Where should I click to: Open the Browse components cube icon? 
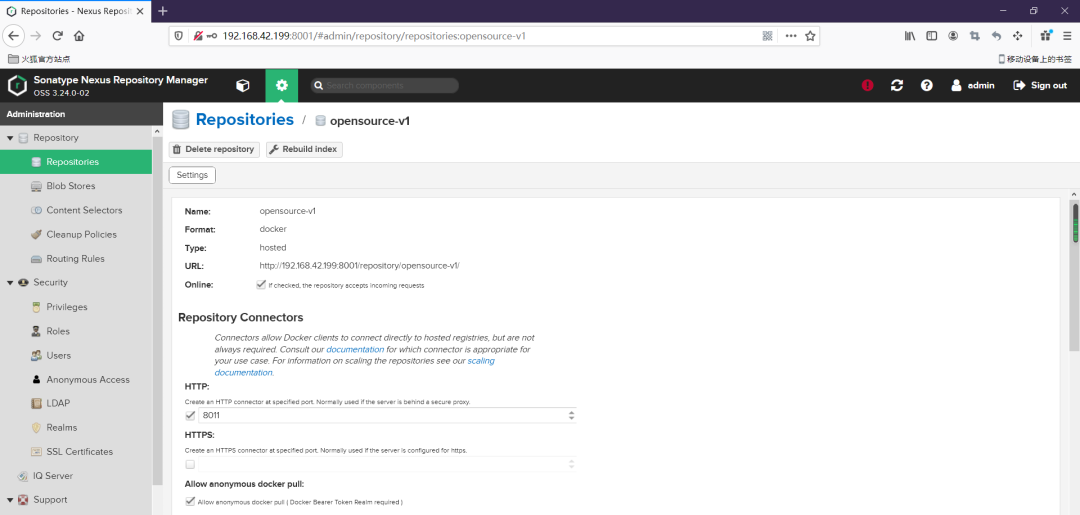click(242, 85)
